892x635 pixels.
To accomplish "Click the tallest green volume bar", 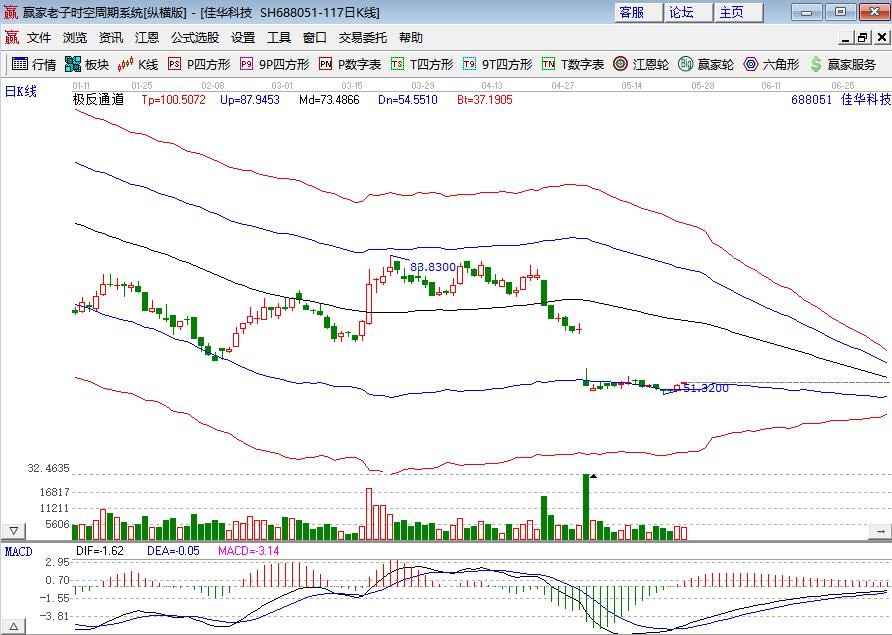I will (x=586, y=506).
